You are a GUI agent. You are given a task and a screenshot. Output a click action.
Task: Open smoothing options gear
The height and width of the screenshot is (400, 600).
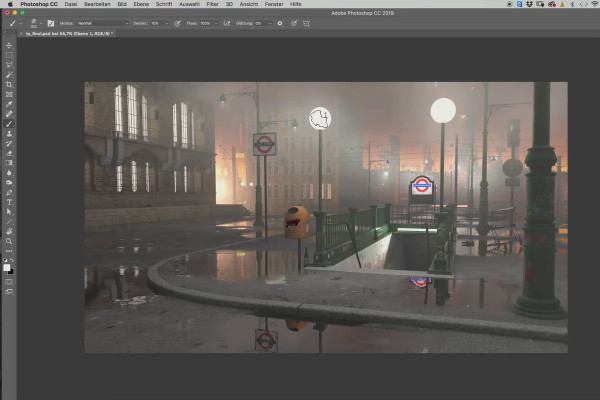click(280, 23)
